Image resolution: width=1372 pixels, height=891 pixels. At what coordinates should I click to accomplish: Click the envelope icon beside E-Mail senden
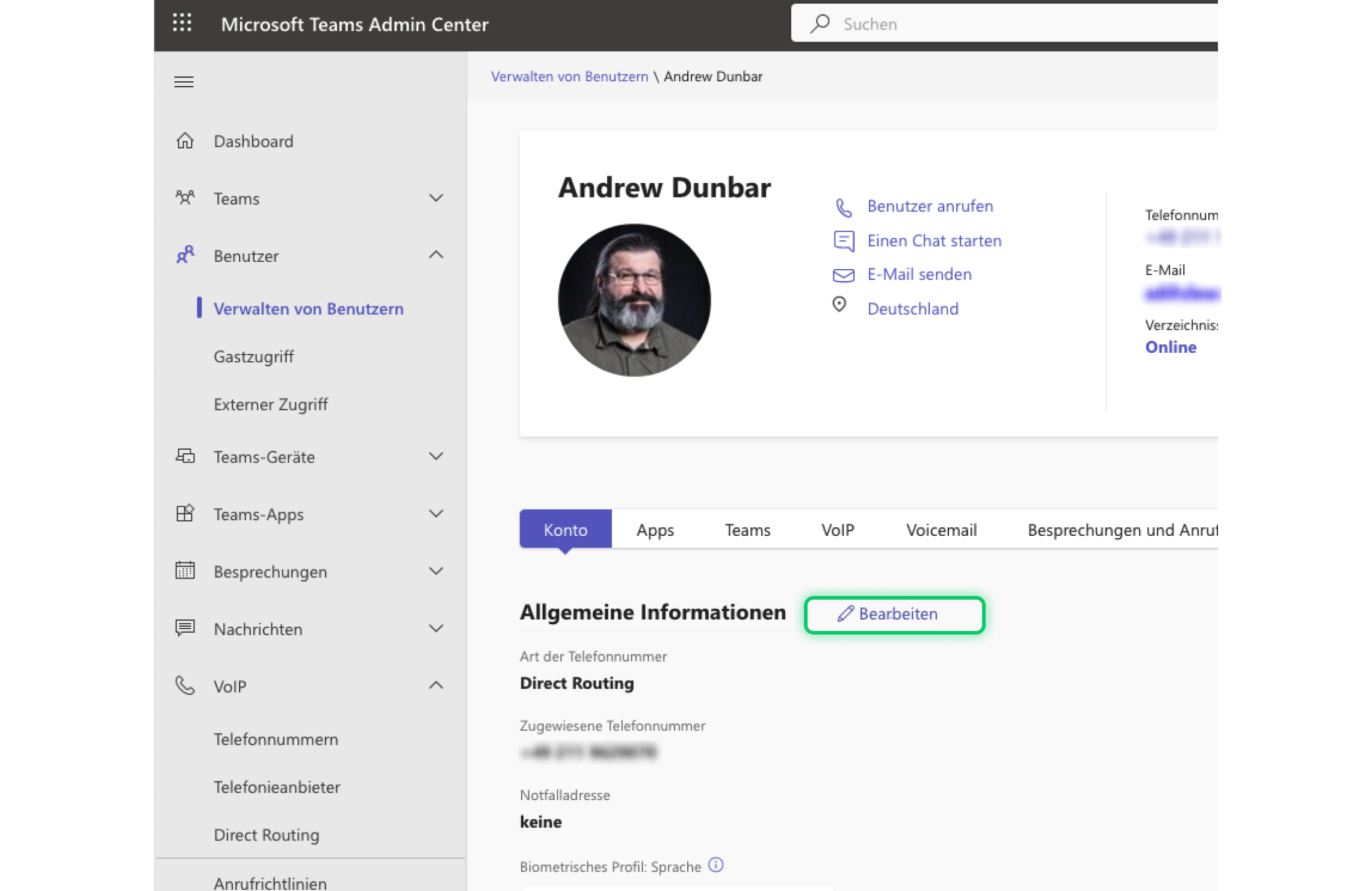(843, 275)
